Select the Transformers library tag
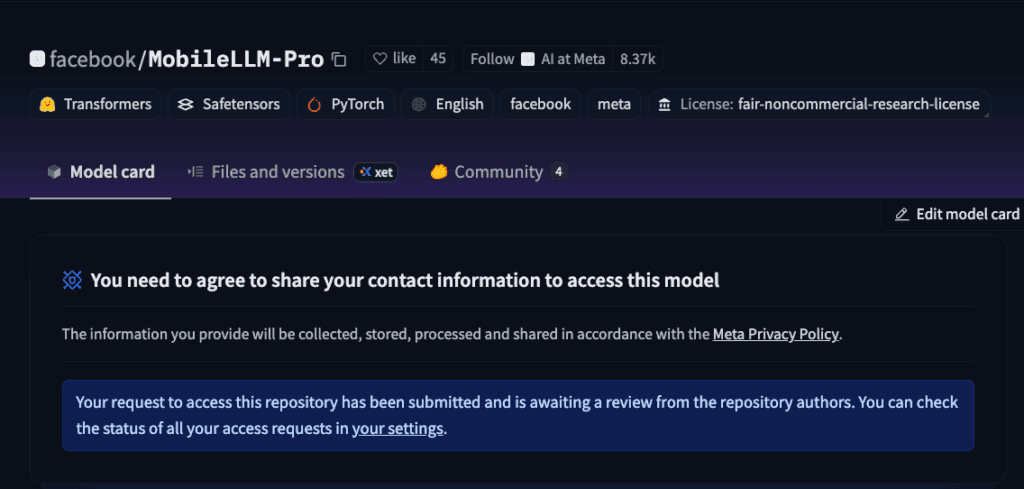 (95, 104)
